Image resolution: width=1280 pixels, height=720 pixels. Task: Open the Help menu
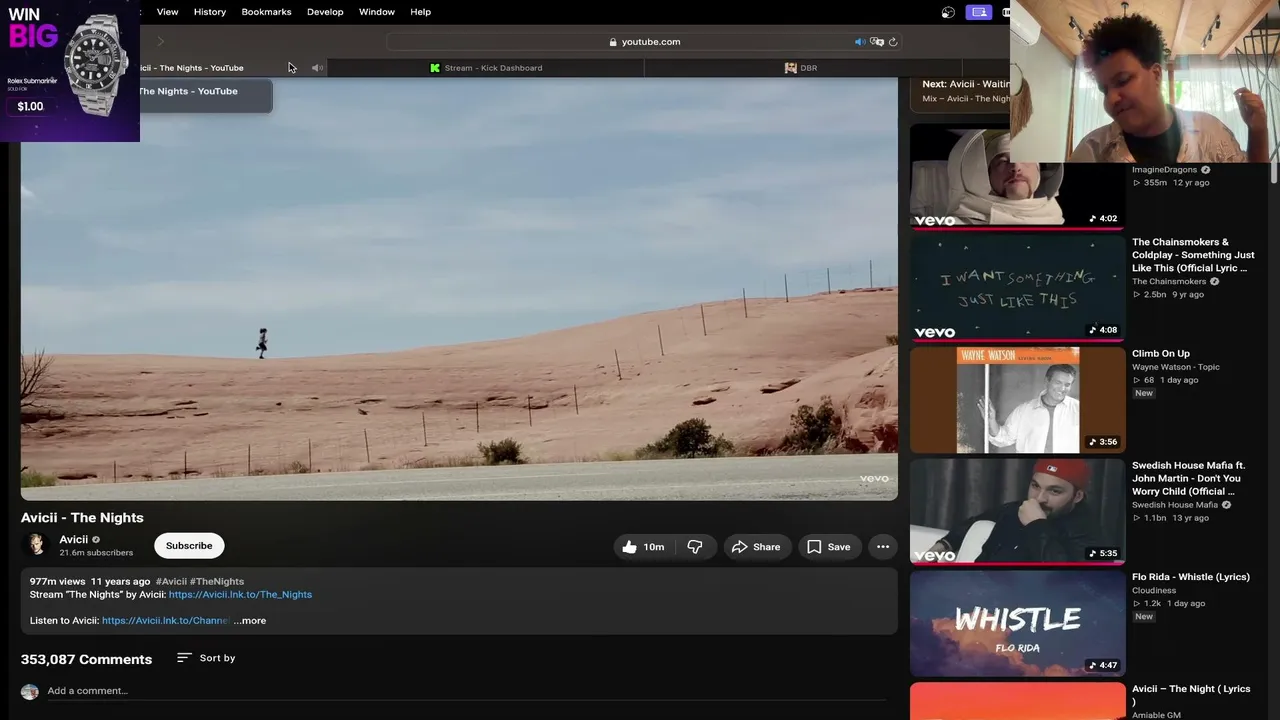click(421, 12)
